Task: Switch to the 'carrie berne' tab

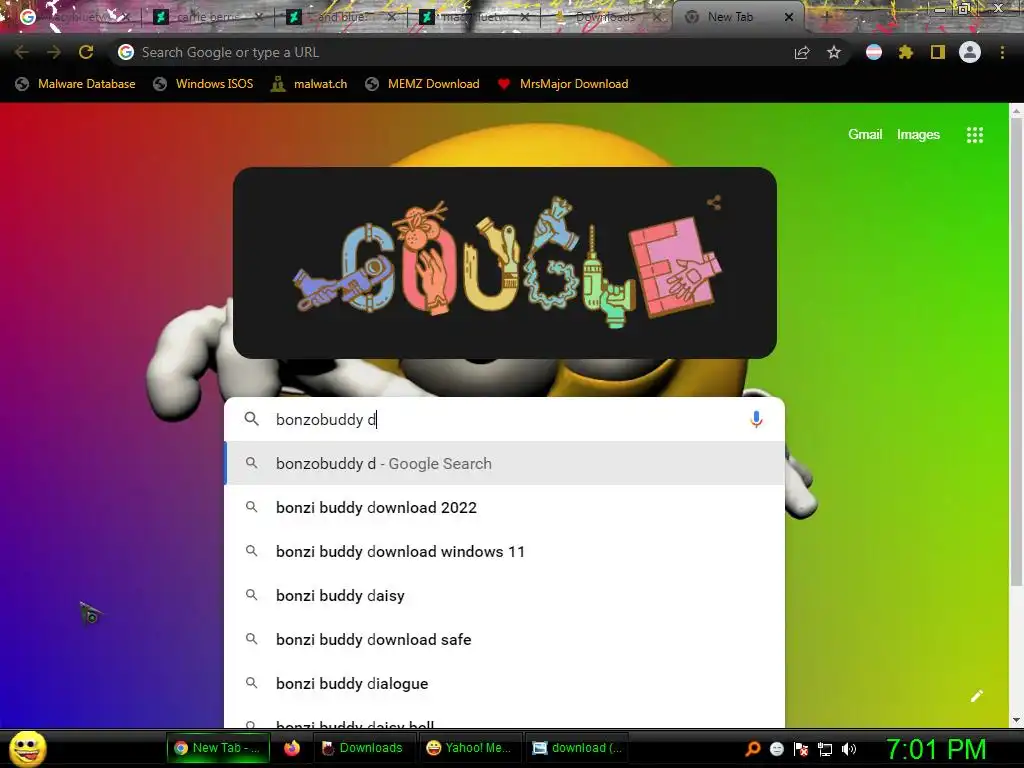Action: tap(208, 17)
